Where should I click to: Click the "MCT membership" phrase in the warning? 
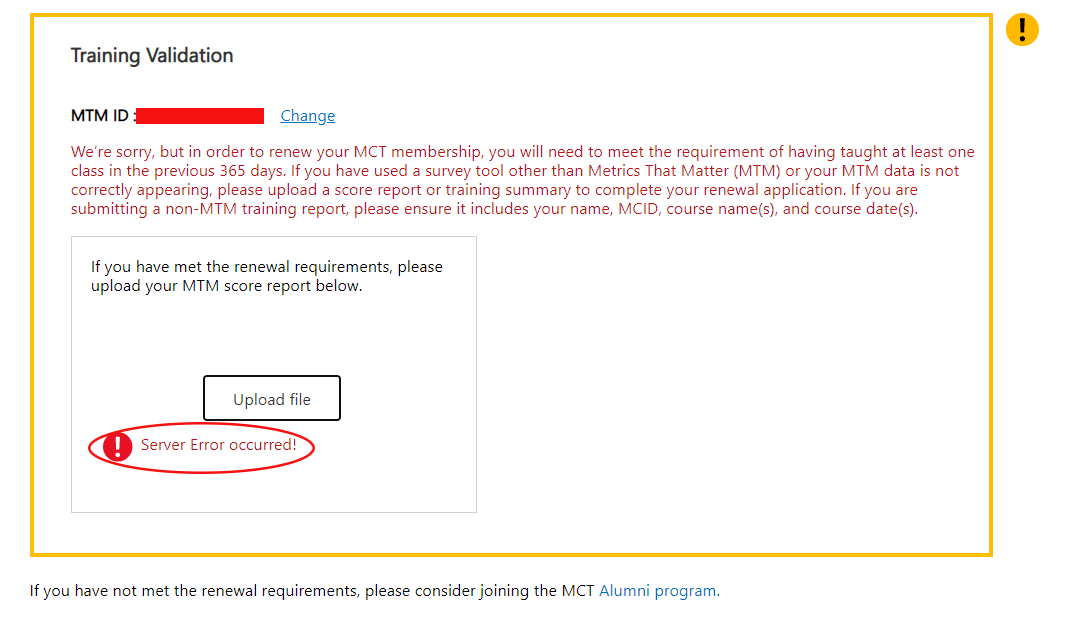(x=418, y=152)
